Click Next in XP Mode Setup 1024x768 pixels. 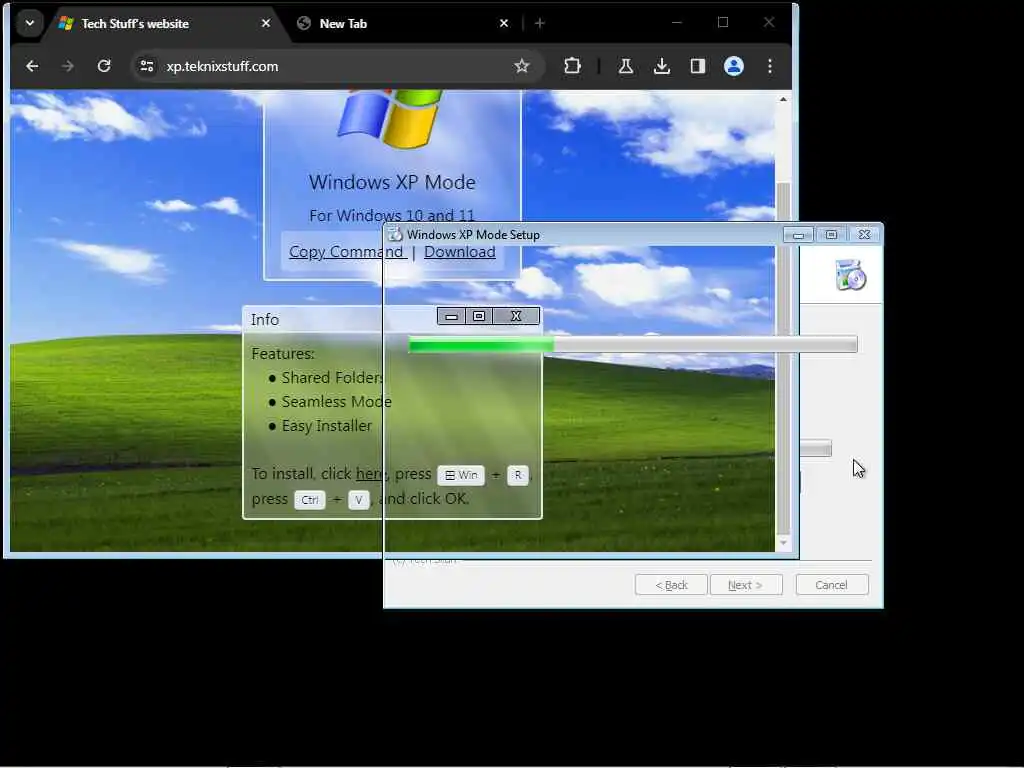coord(746,585)
